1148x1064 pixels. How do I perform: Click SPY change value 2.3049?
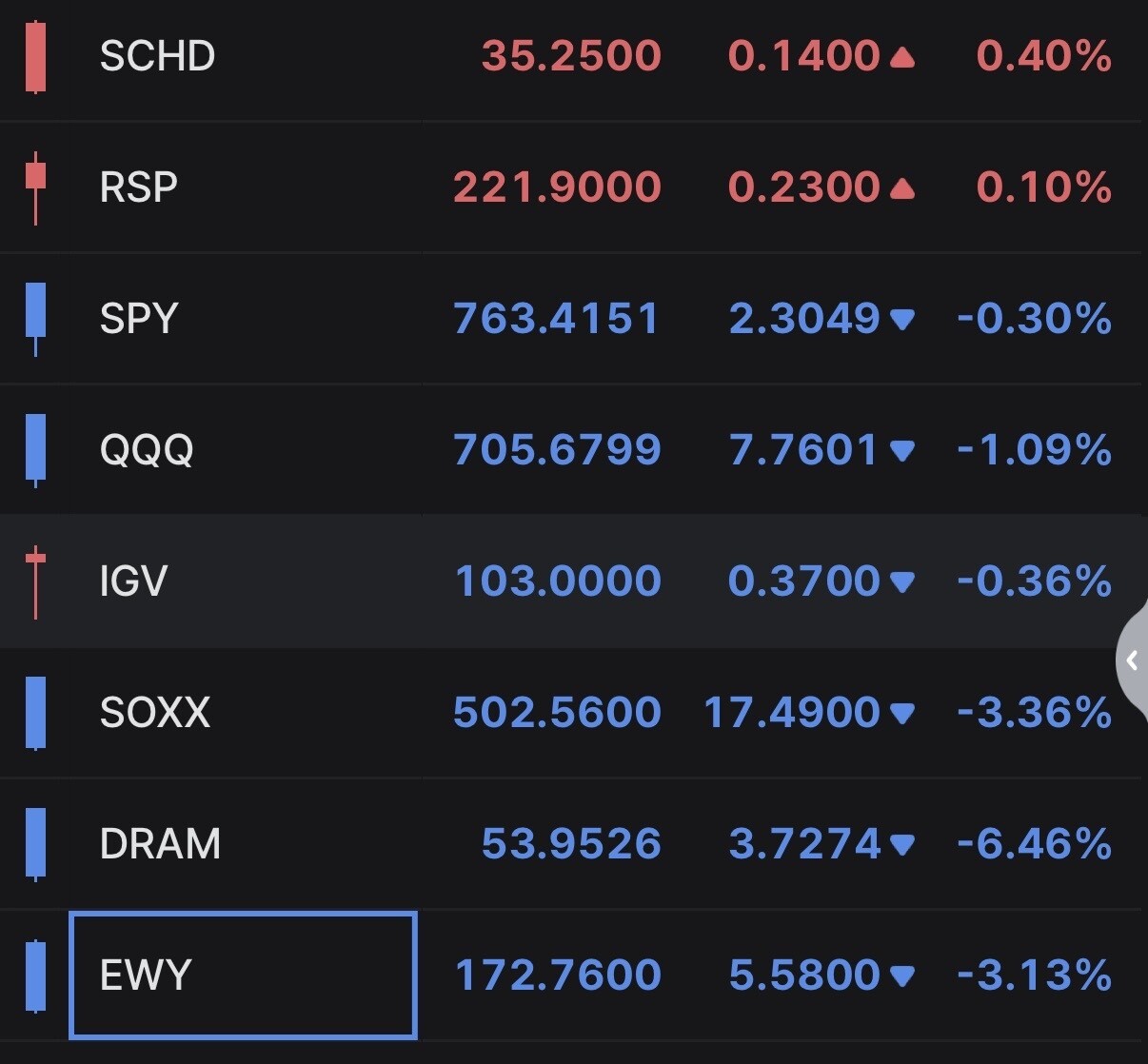pos(804,319)
